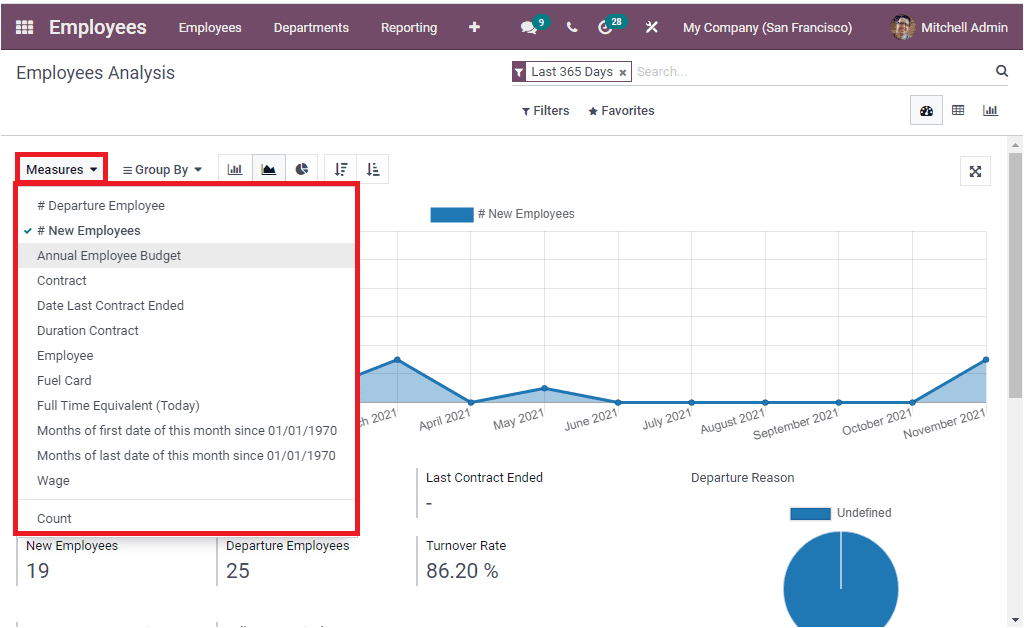
Task: Open the apps grid launcher
Action: point(24,27)
